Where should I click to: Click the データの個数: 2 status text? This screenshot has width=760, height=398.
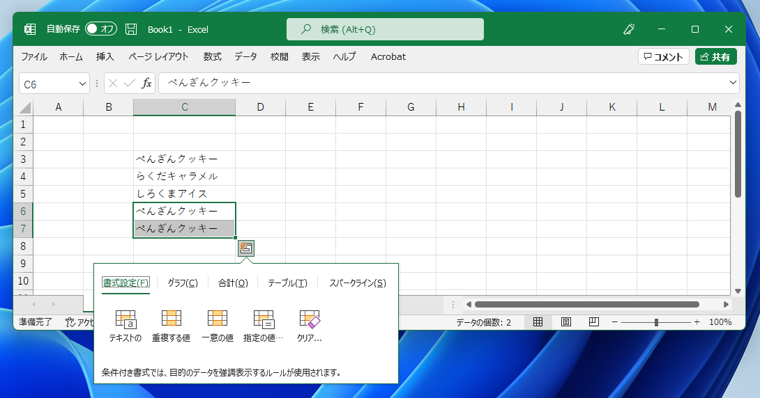point(483,322)
